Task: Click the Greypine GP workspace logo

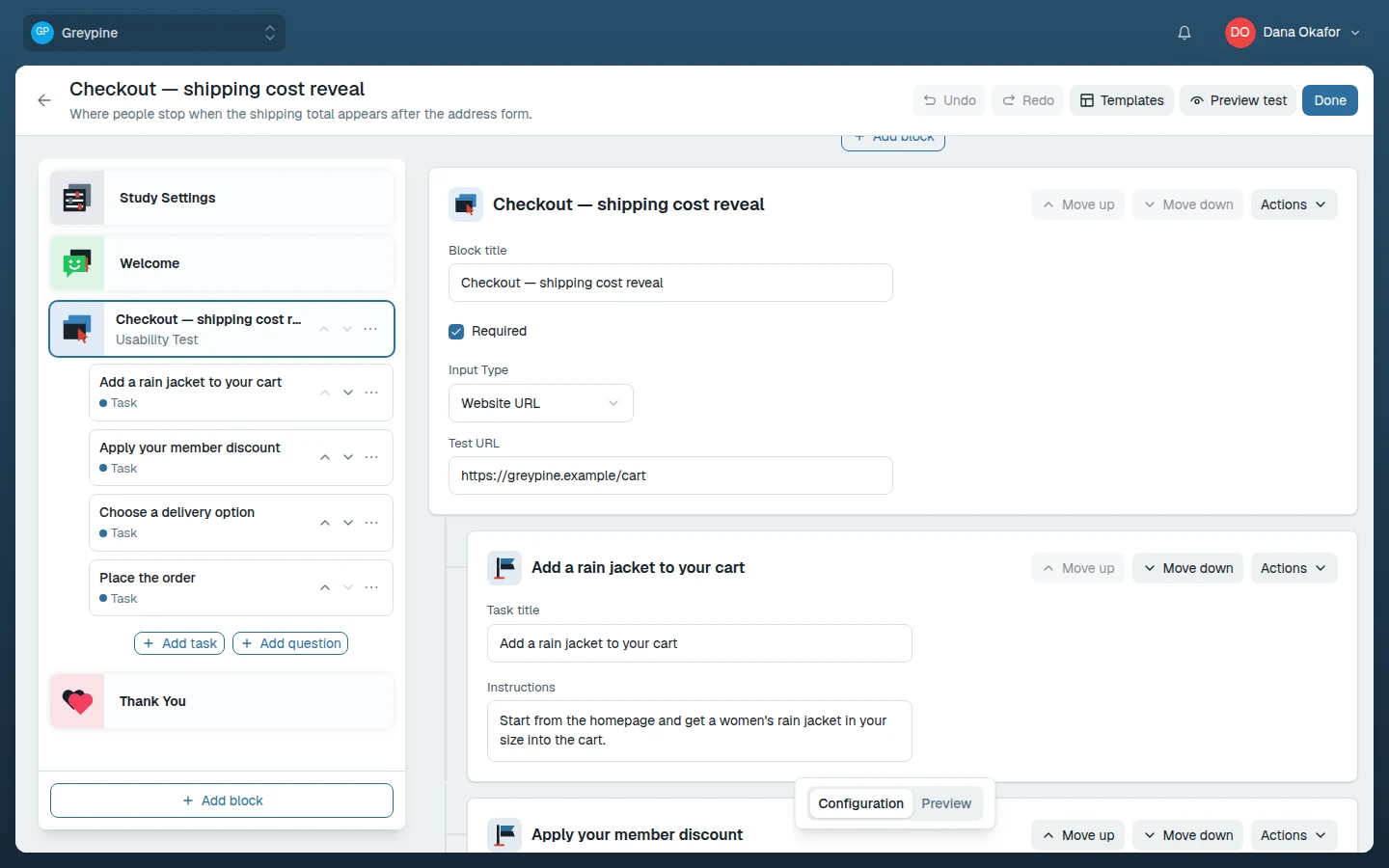Action: [42, 32]
